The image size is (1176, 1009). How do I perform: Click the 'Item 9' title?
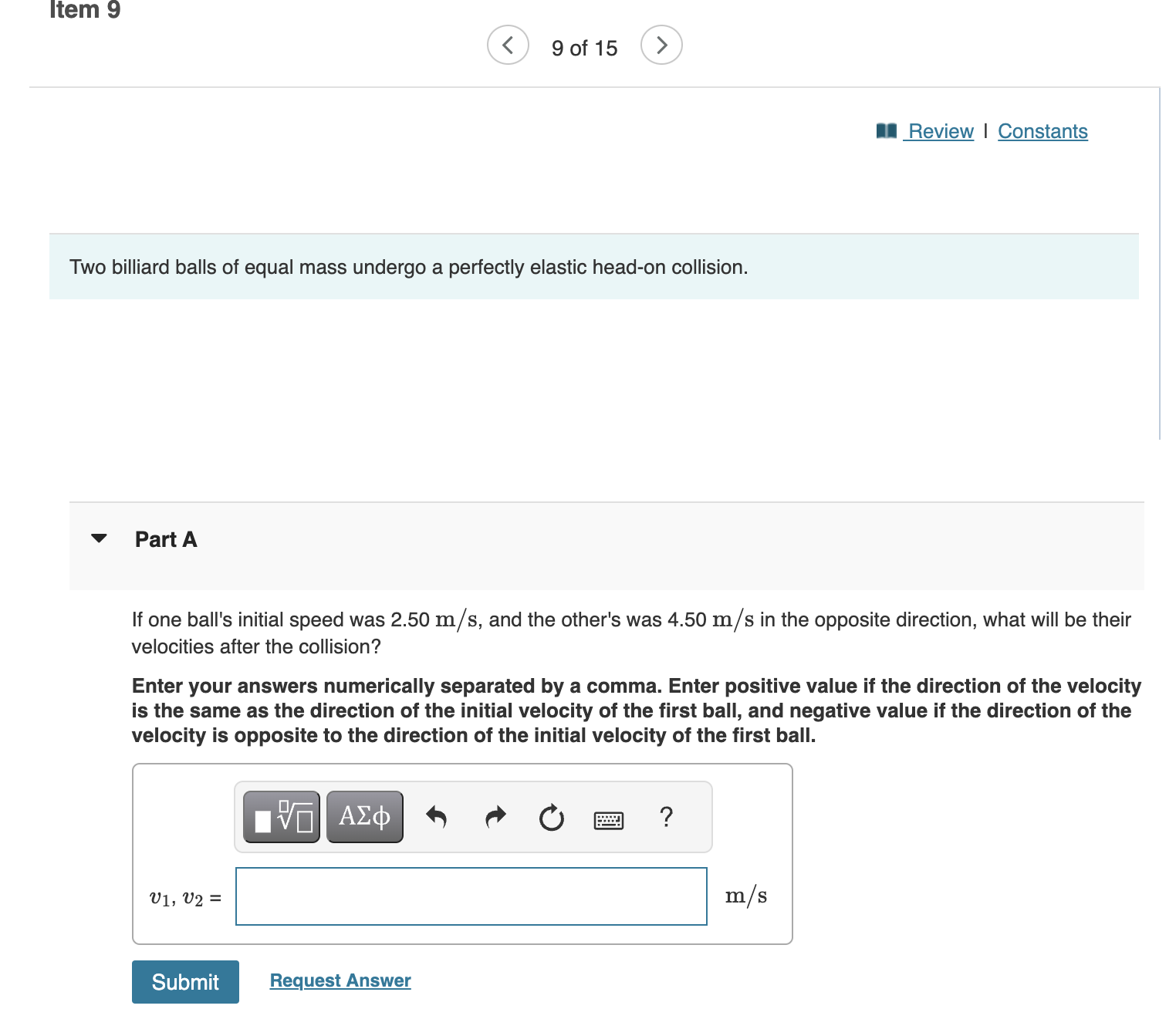(85, 10)
